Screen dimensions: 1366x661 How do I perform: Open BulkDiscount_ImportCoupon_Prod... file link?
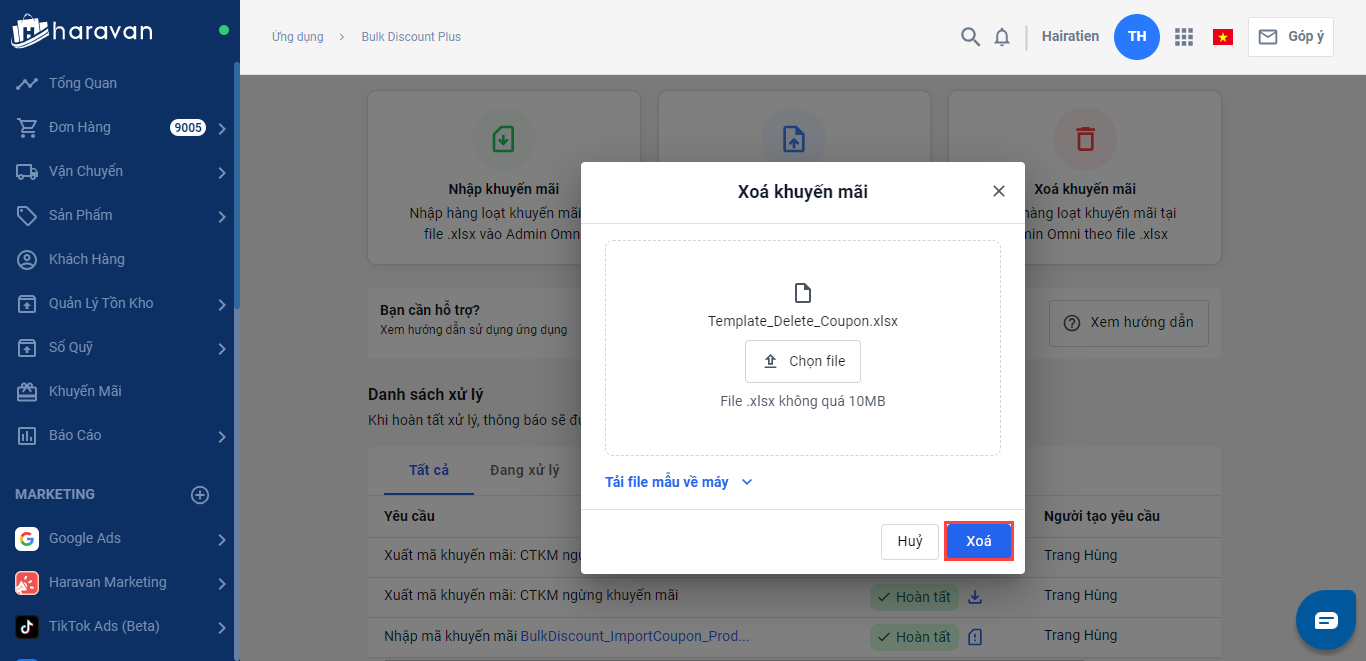click(635, 636)
